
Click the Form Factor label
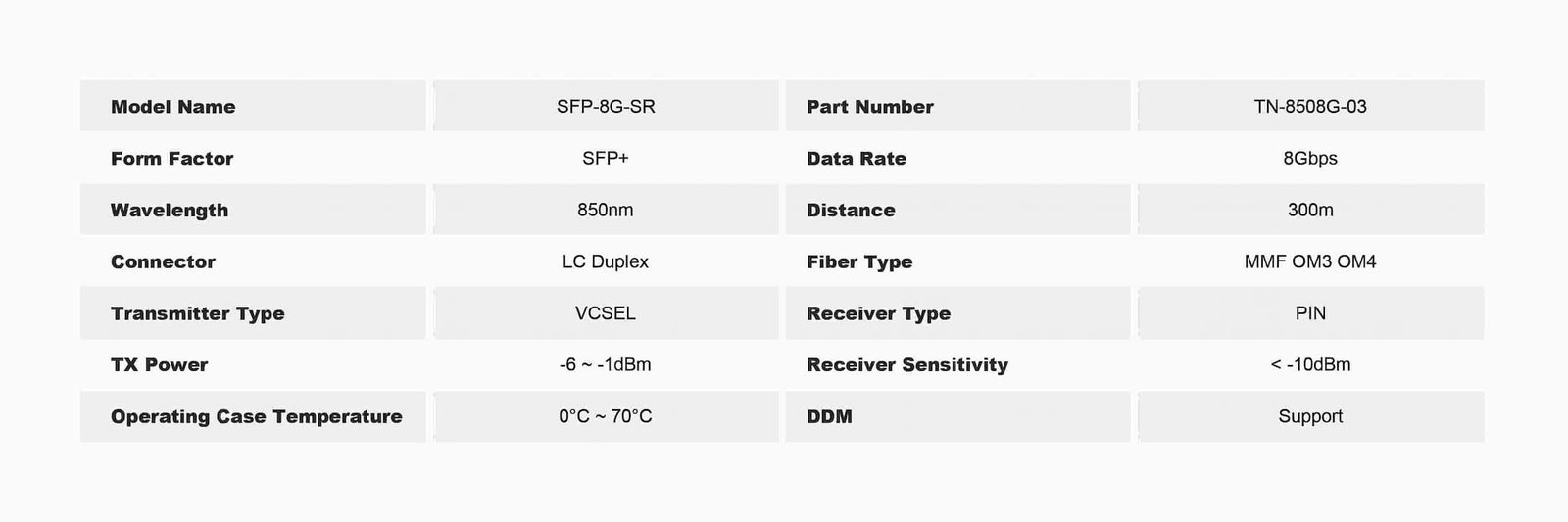point(171,159)
